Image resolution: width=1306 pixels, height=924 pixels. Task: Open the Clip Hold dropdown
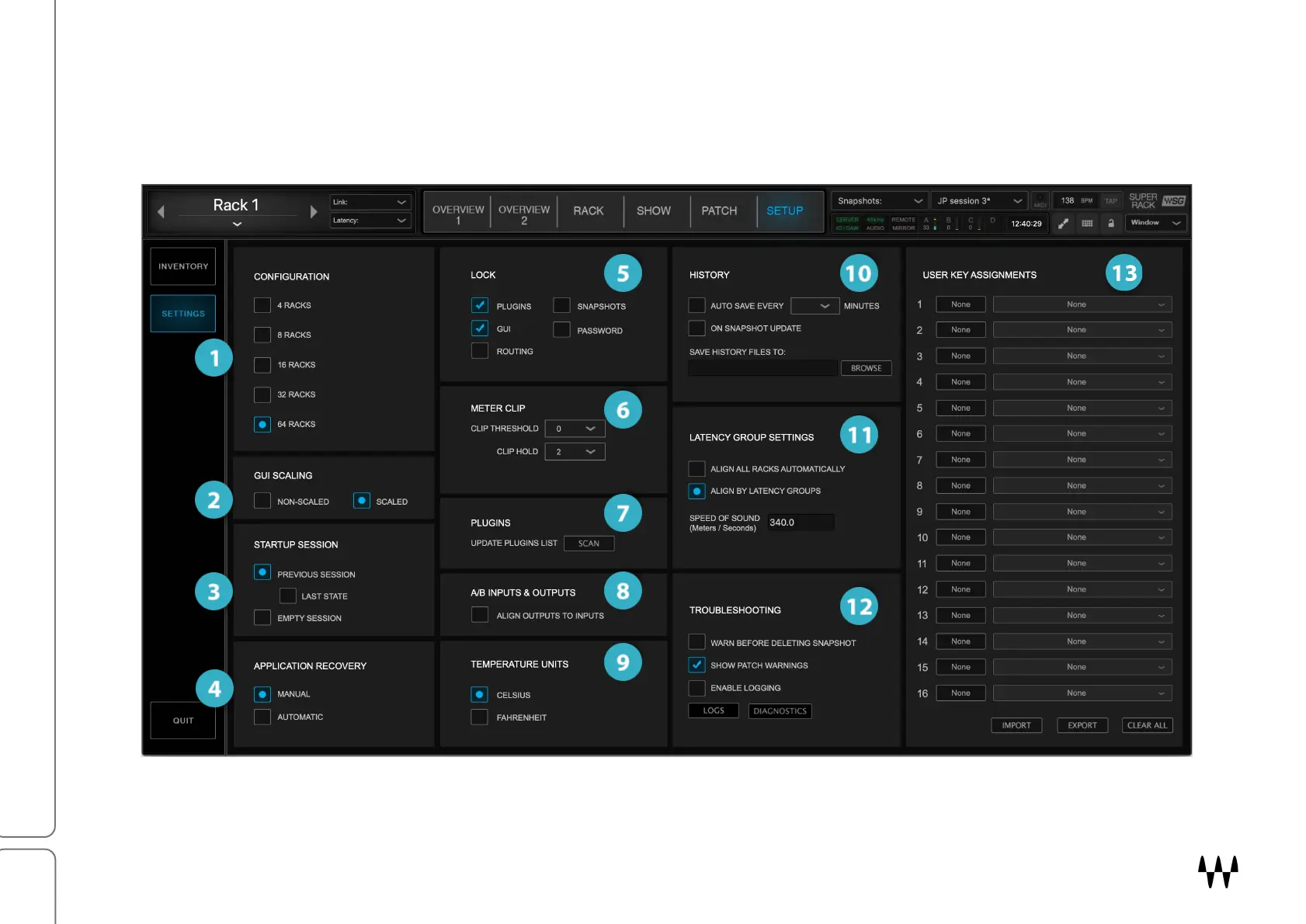(575, 452)
